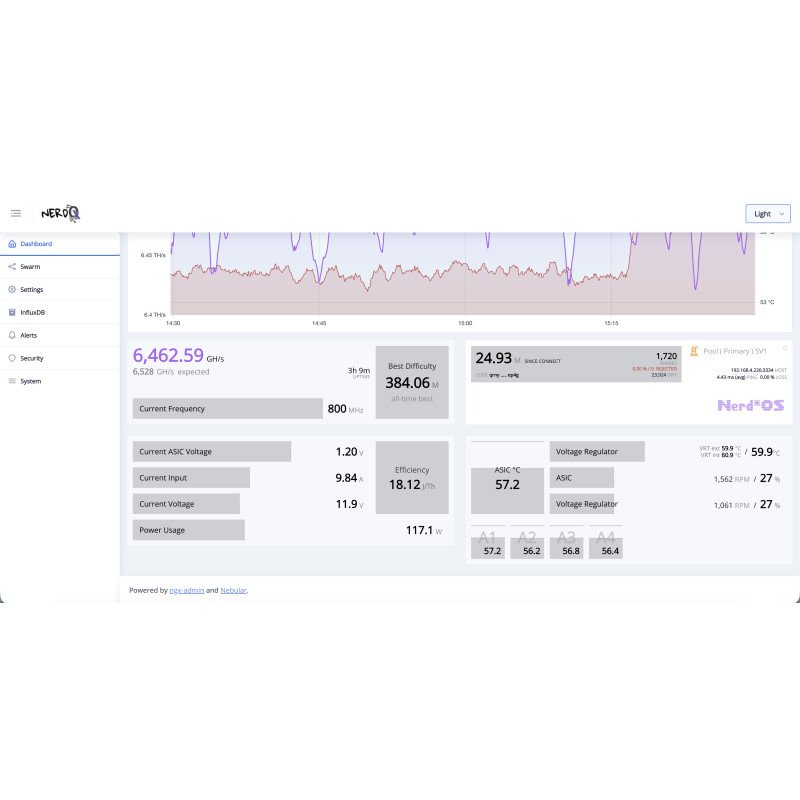Click the ASIC fan bar
Screen dimensions: 800x800
point(582,478)
